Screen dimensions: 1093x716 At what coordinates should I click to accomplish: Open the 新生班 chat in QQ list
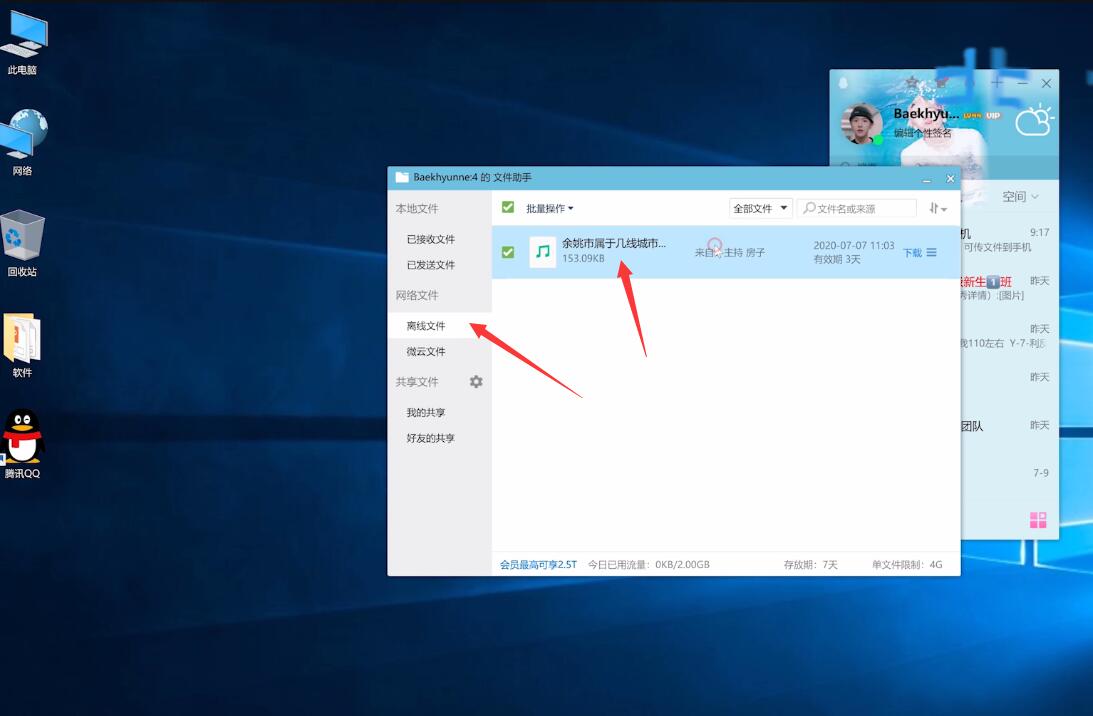pyautogui.click(x=1009, y=288)
